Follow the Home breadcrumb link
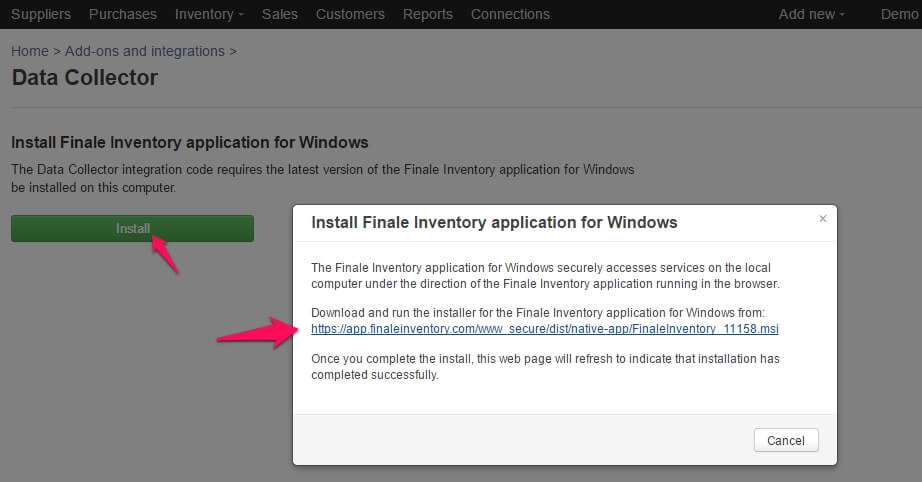 tap(30, 51)
